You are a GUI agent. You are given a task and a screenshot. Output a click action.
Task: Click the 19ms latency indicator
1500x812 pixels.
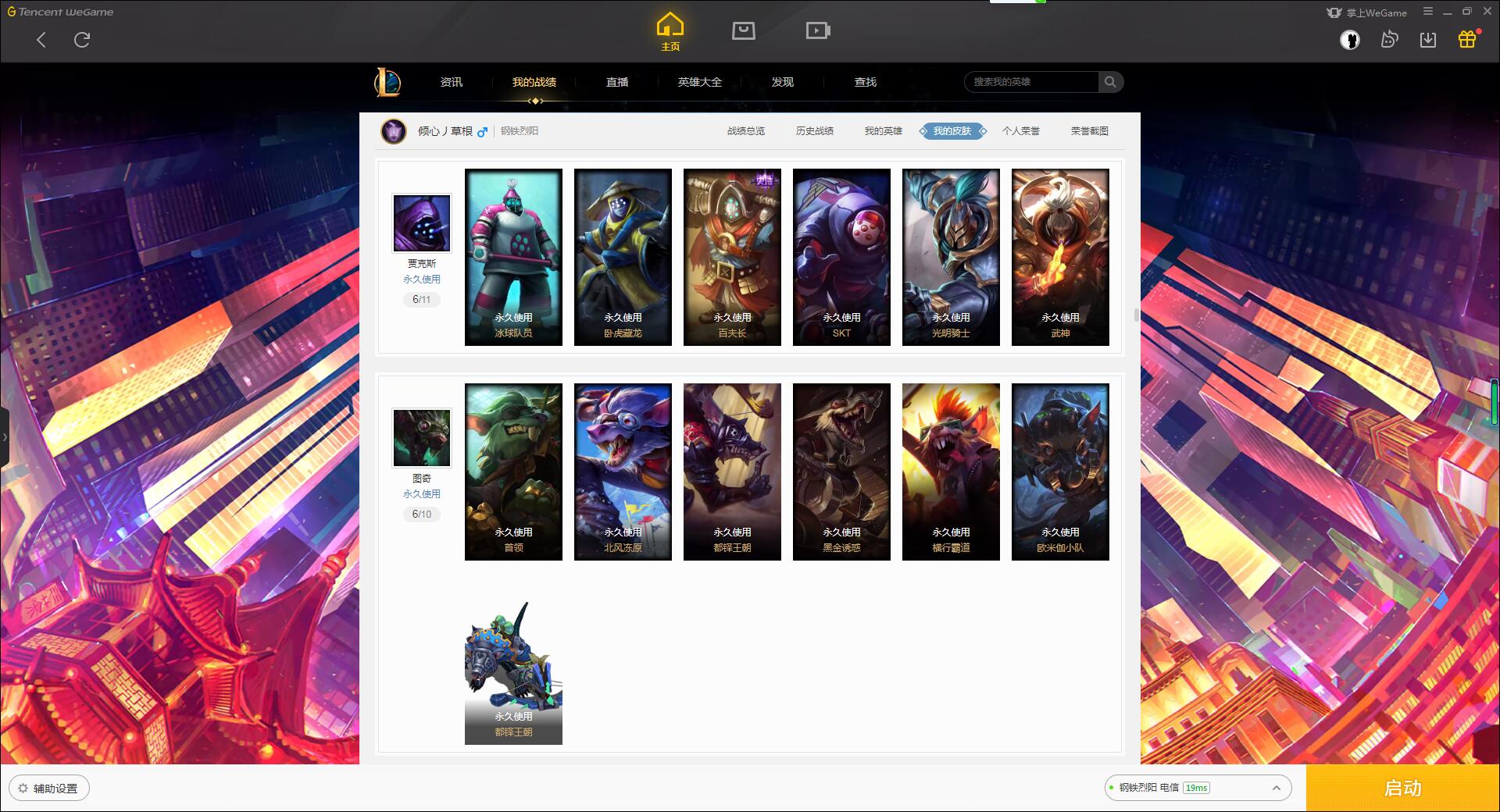pyautogui.click(x=1196, y=788)
